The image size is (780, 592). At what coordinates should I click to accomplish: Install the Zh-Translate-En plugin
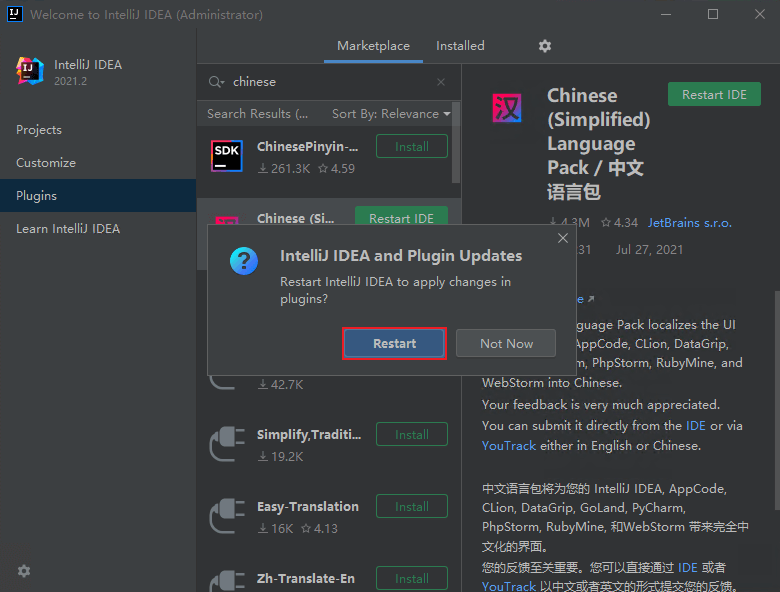(412, 579)
